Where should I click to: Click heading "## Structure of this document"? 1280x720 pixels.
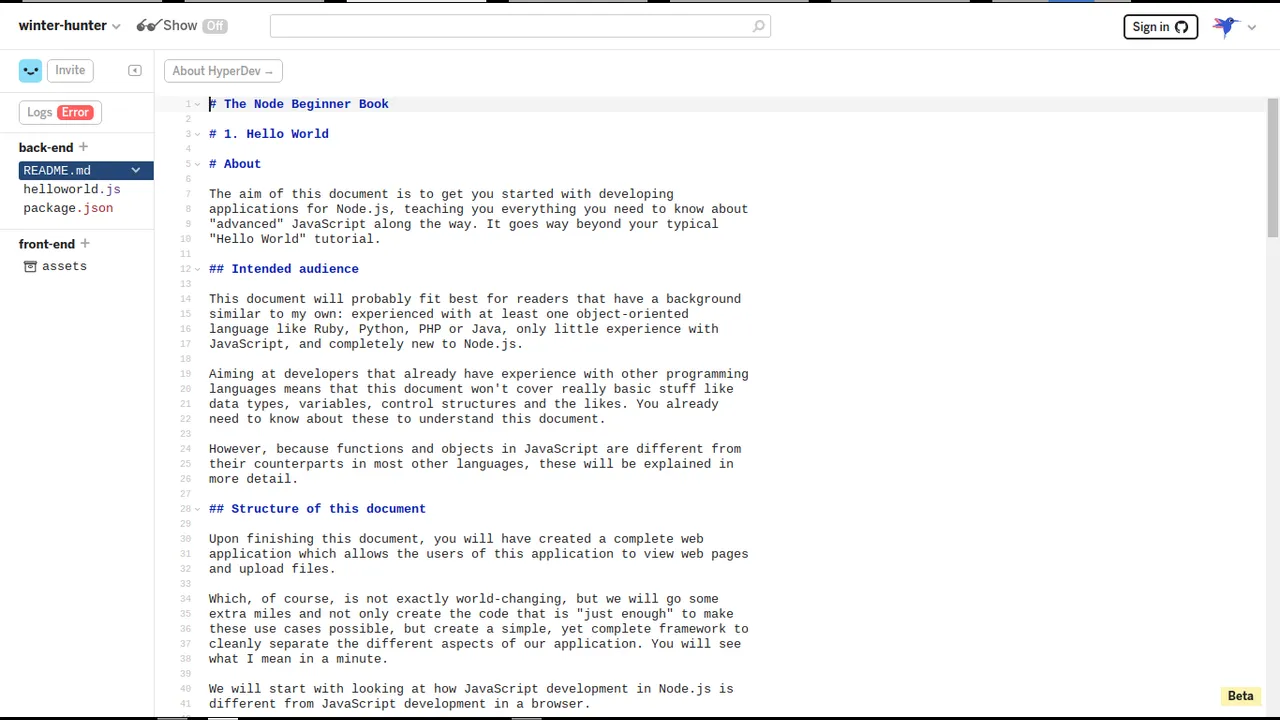click(x=317, y=509)
